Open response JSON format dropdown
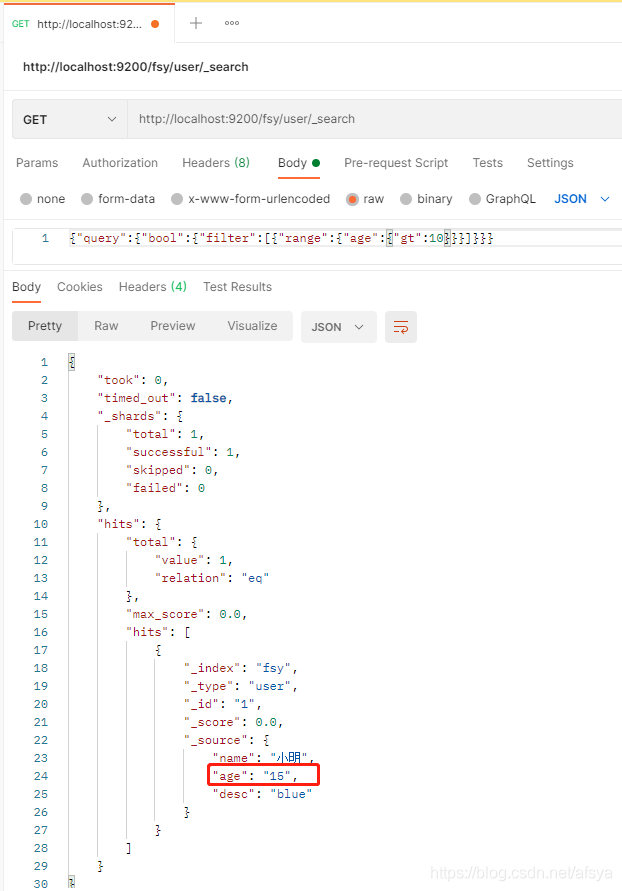622x891 pixels. (x=339, y=326)
